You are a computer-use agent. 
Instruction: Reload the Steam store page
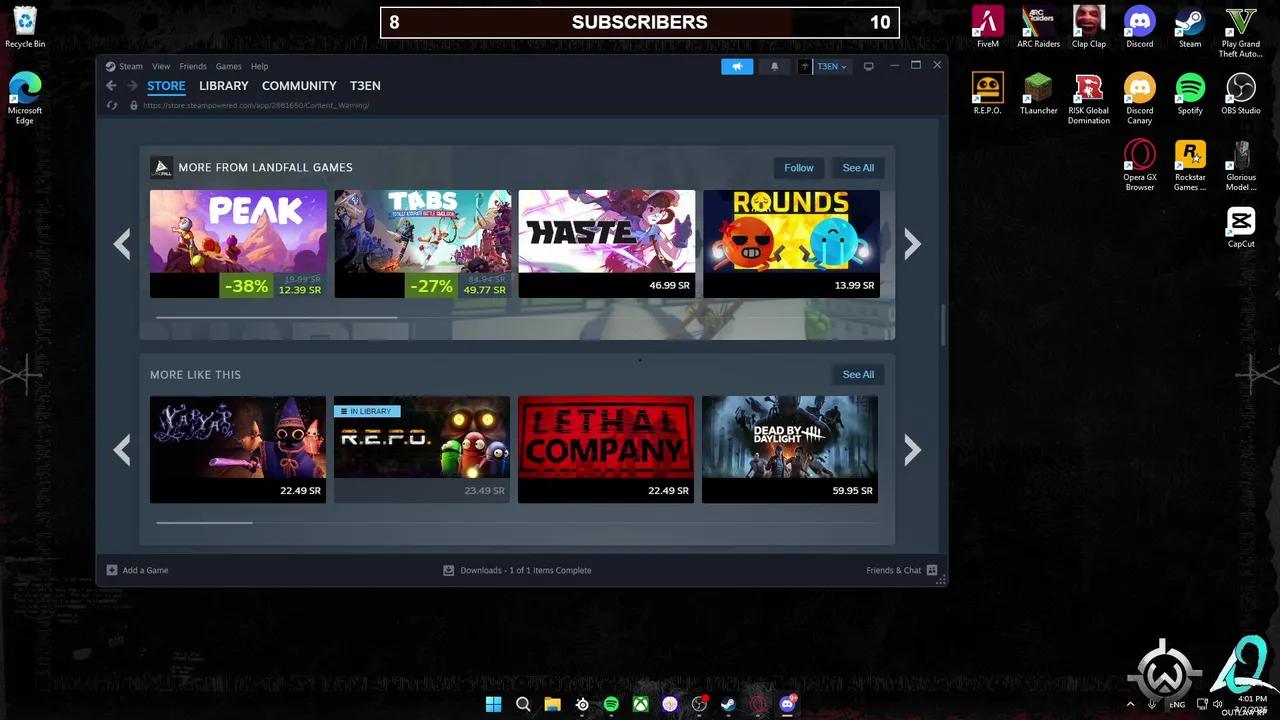[112, 105]
